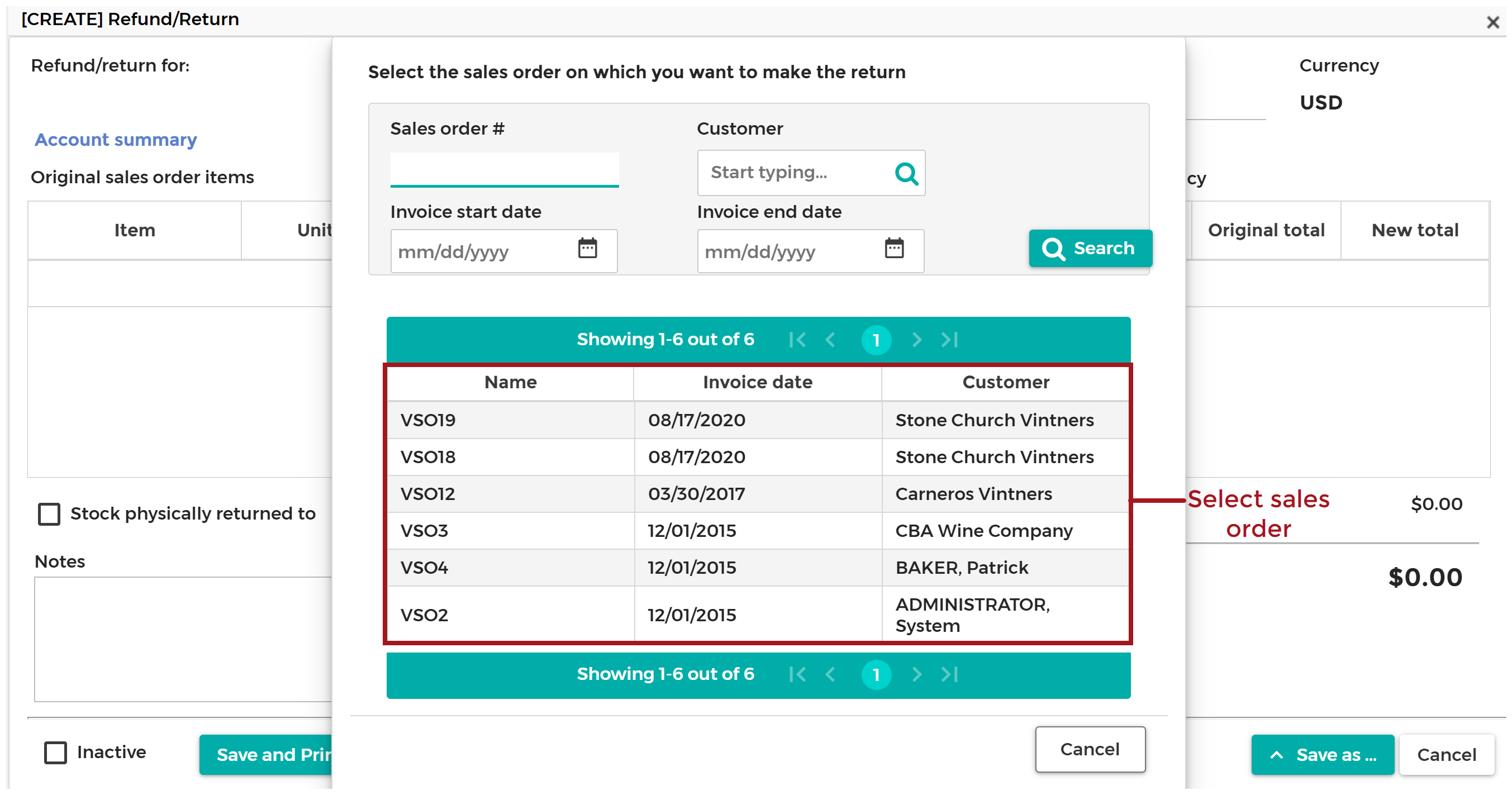
Task: Click the New total column header
Action: (x=1415, y=230)
